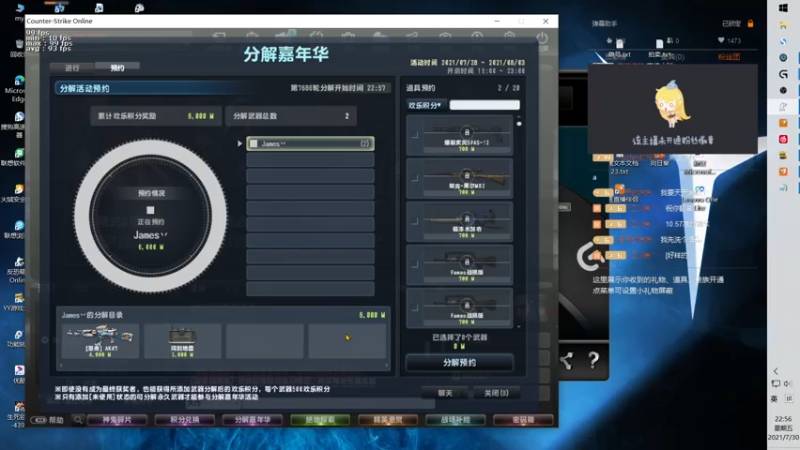The image size is (800, 450).
Task: Click the catalog scroll right arrow
Action: pyautogui.click(x=386, y=365)
